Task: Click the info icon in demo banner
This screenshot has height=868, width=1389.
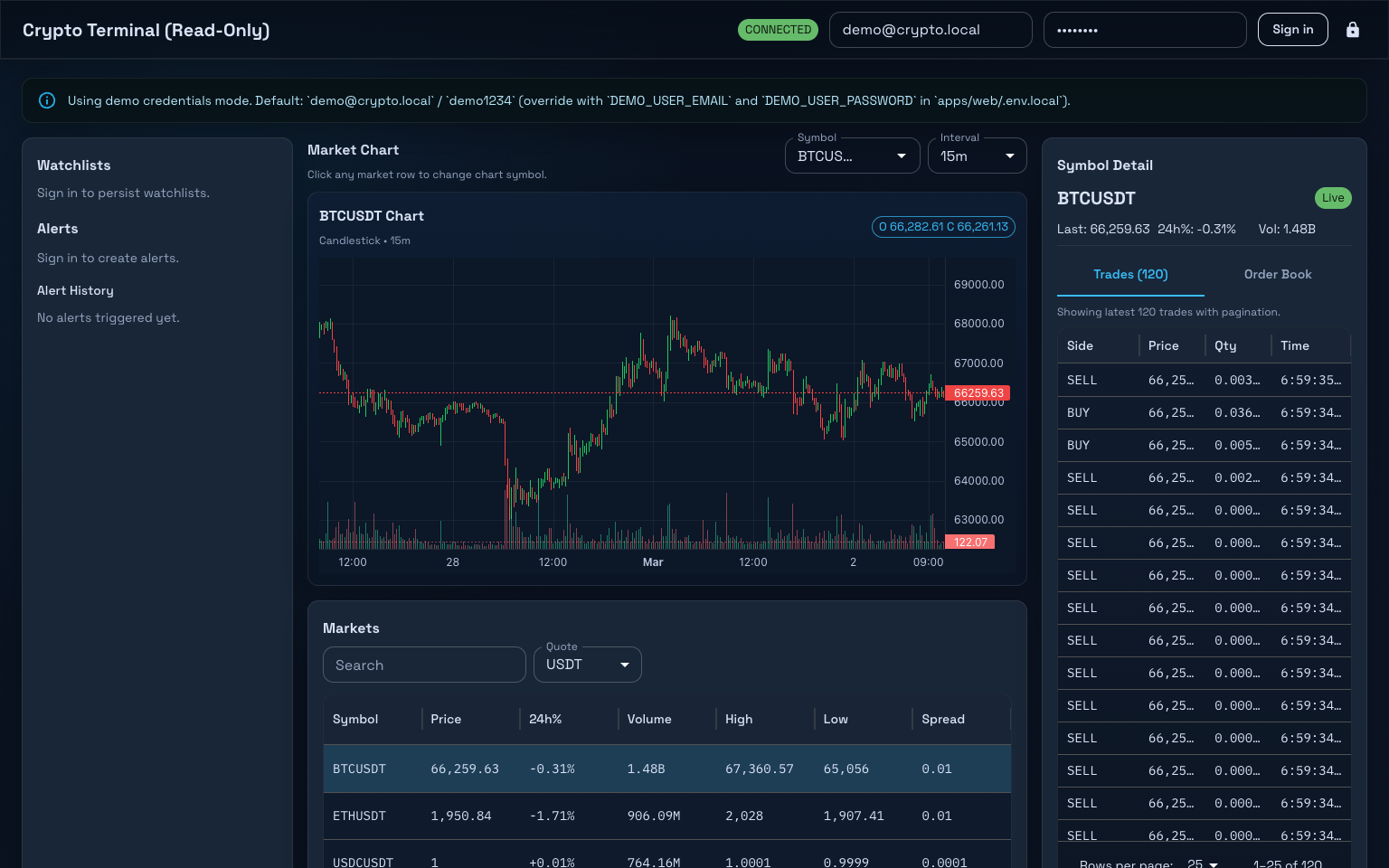Action: coord(47,100)
